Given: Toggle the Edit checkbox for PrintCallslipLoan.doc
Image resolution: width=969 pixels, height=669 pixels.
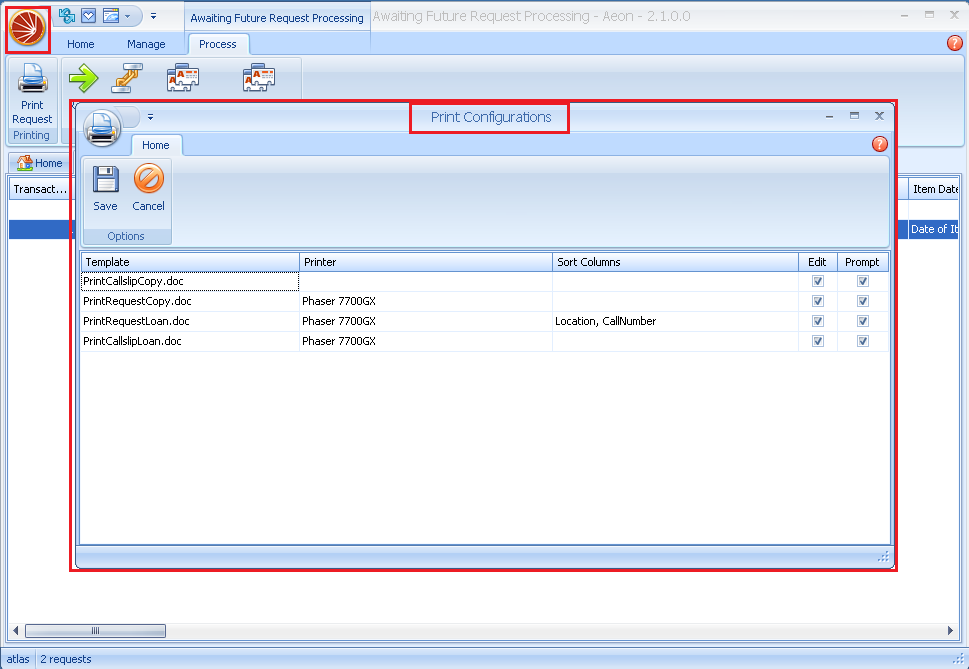Looking at the screenshot, I should tap(817, 341).
